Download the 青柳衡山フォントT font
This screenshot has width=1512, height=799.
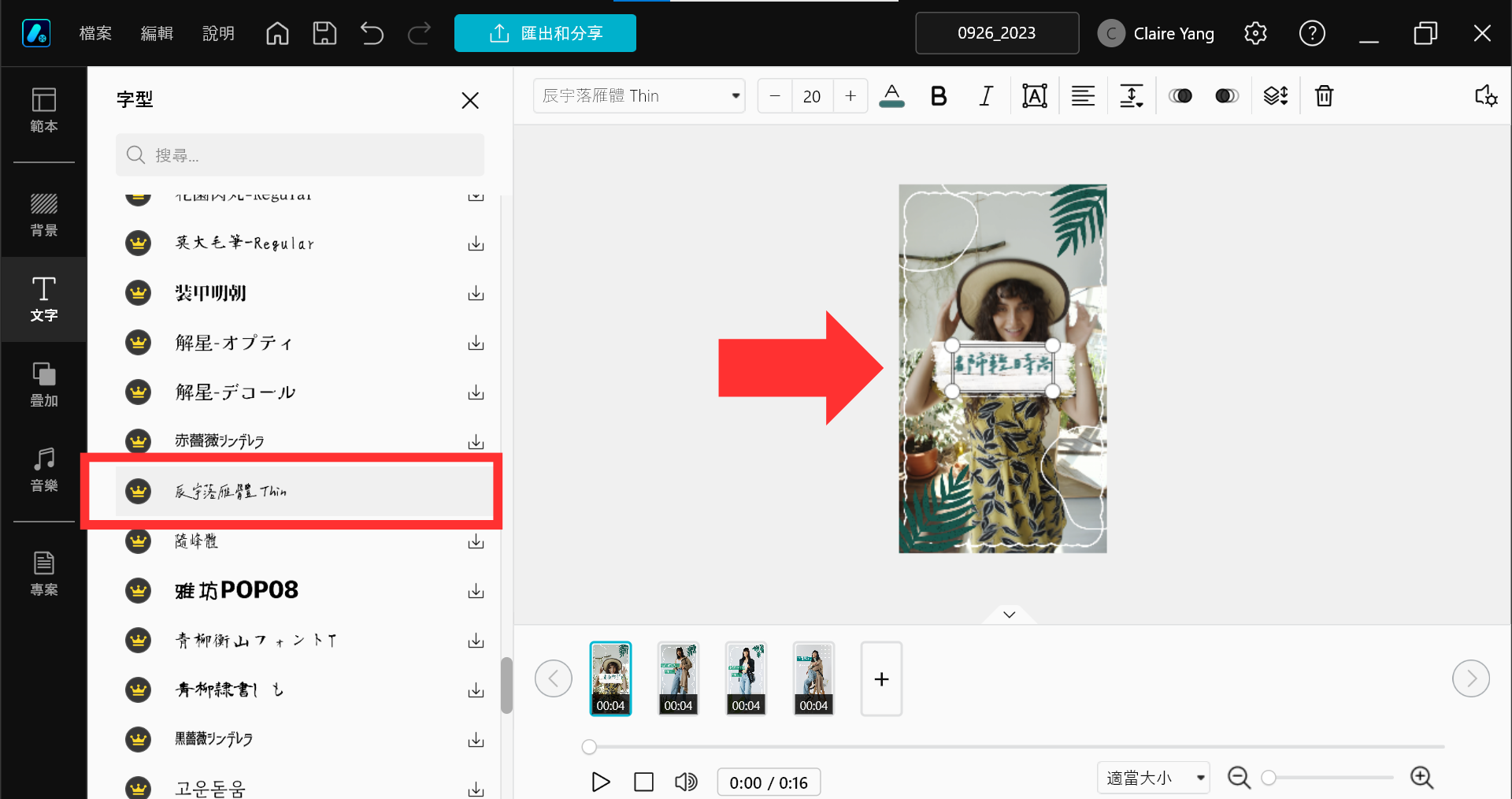(x=476, y=641)
